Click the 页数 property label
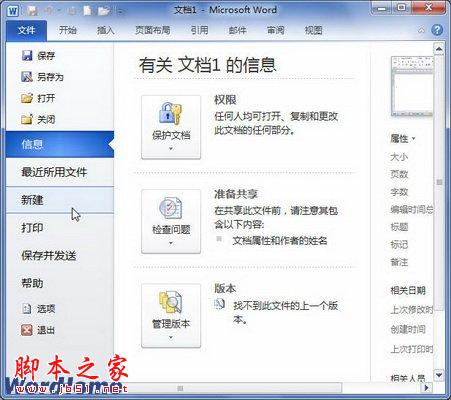This screenshot has height=400, width=451. coord(399,174)
